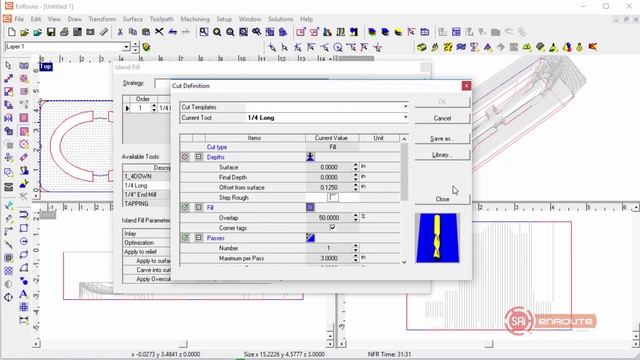640x360 pixels.
Task: Click the Overlap percentage stepper
Action: point(356,218)
